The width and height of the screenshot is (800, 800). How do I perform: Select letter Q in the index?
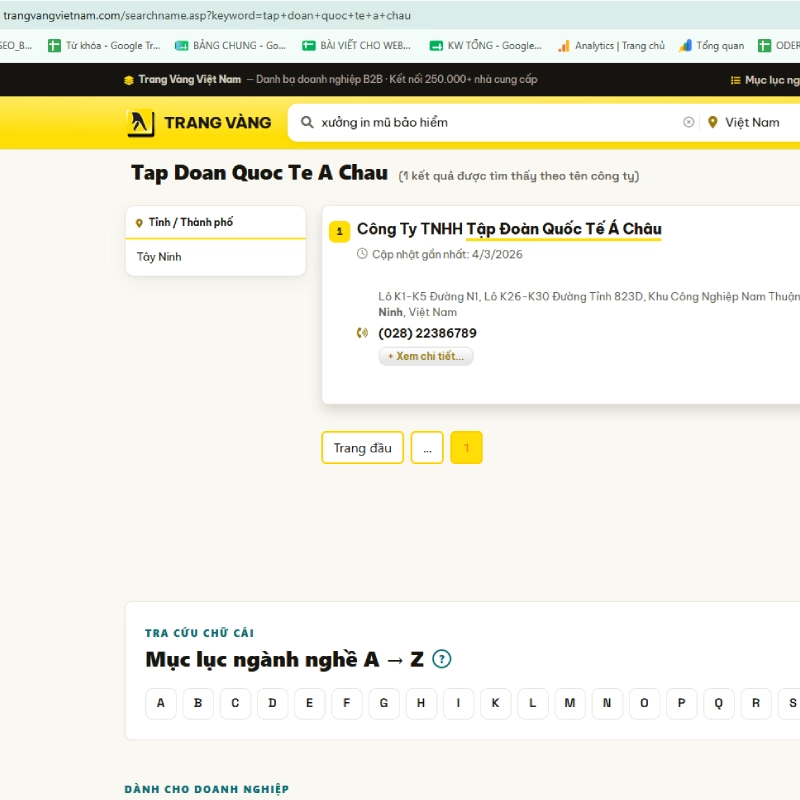[x=719, y=703]
